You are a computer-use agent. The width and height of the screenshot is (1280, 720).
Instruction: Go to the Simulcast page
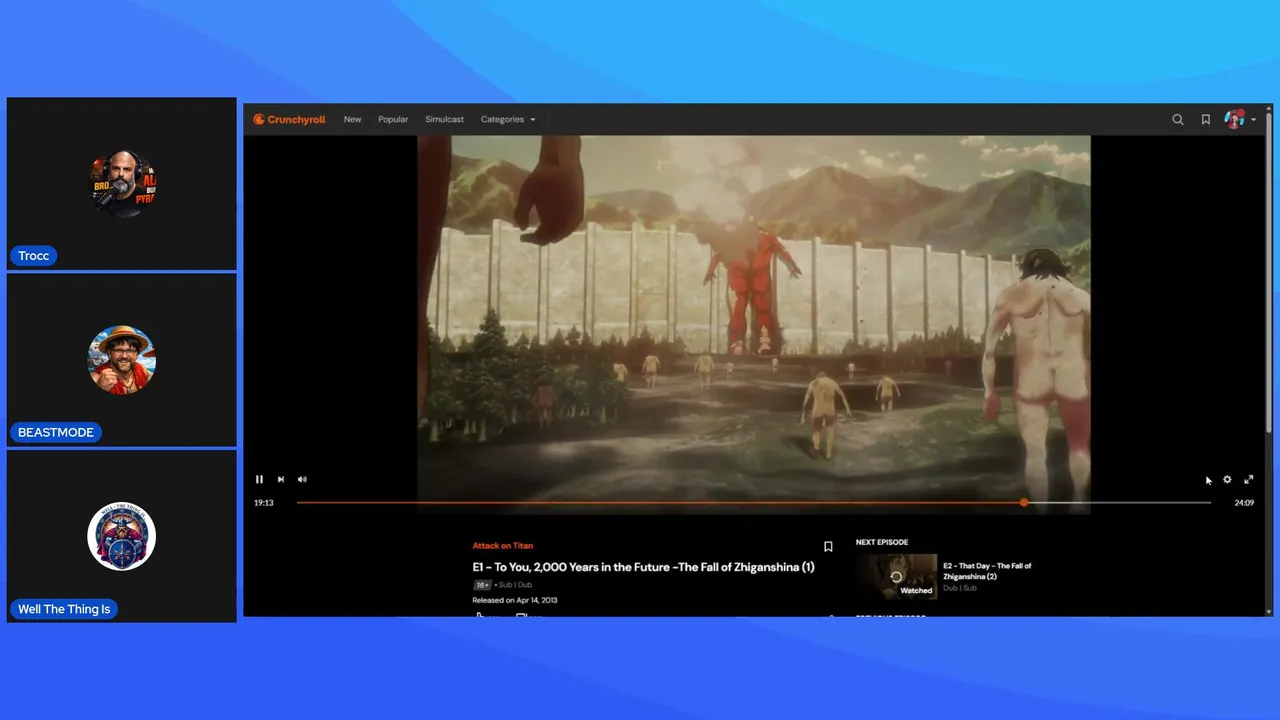pyautogui.click(x=444, y=119)
